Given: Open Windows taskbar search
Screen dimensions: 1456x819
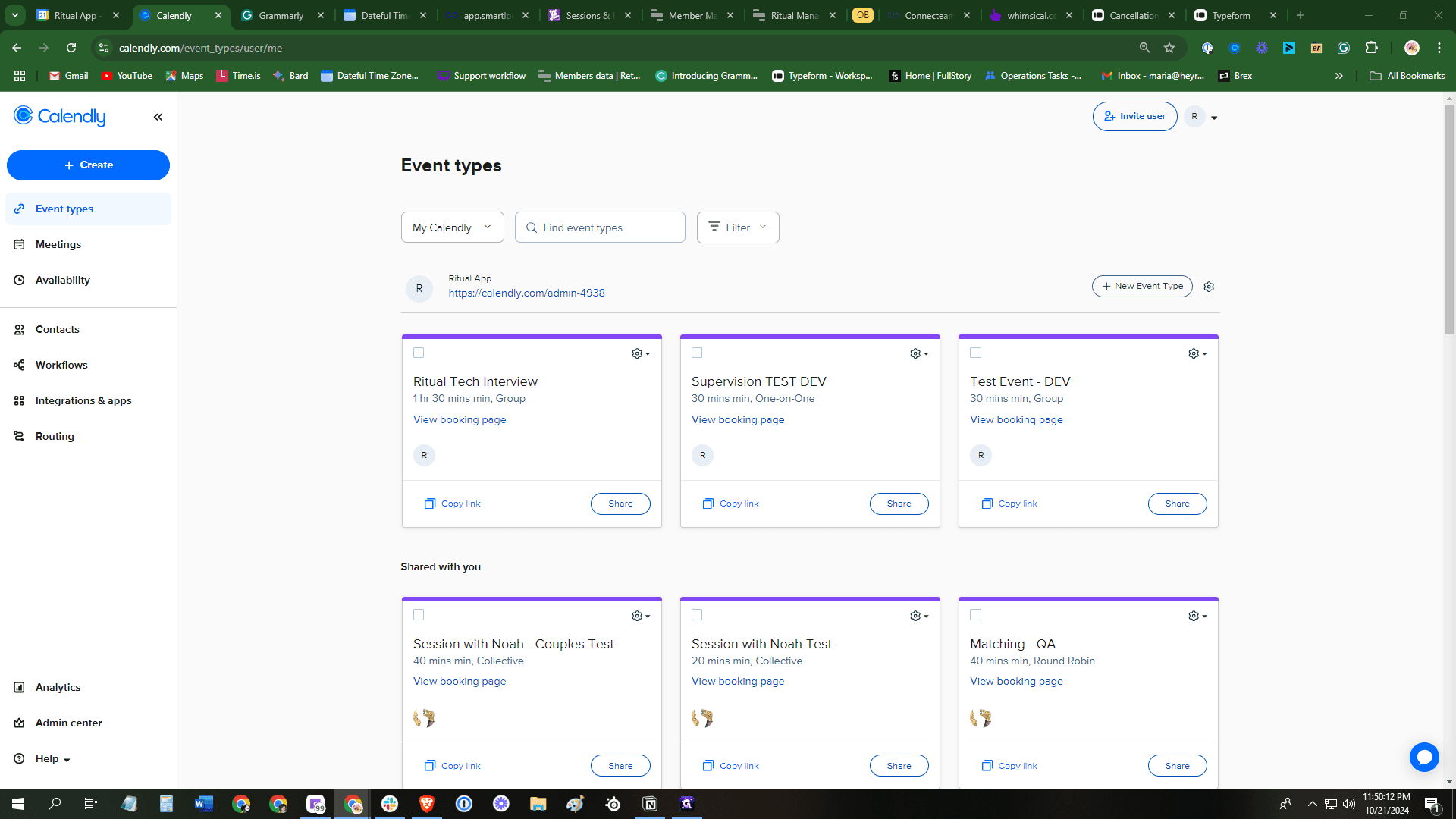Looking at the screenshot, I should [x=55, y=804].
